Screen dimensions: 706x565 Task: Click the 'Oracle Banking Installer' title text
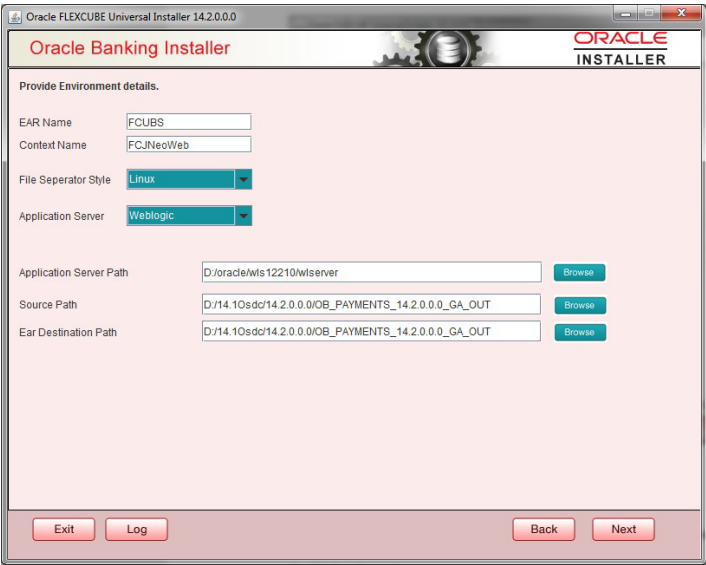(130, 48)
